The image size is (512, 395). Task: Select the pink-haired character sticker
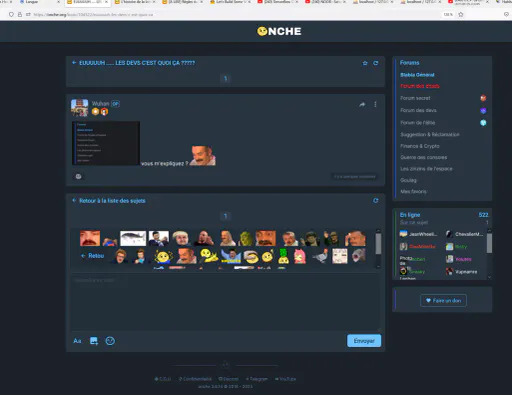pos(300,256)
